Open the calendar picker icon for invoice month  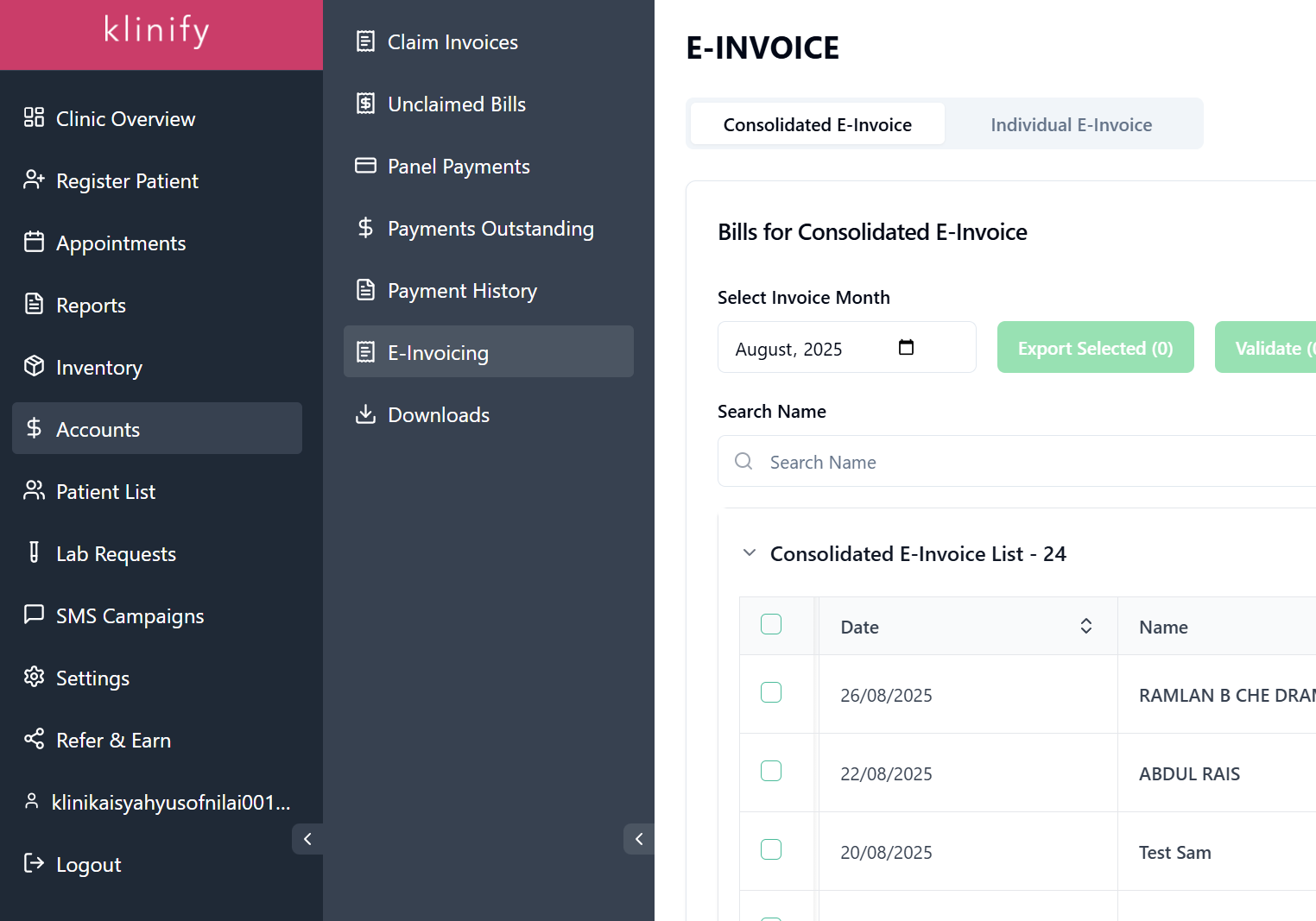click(906, 347)
